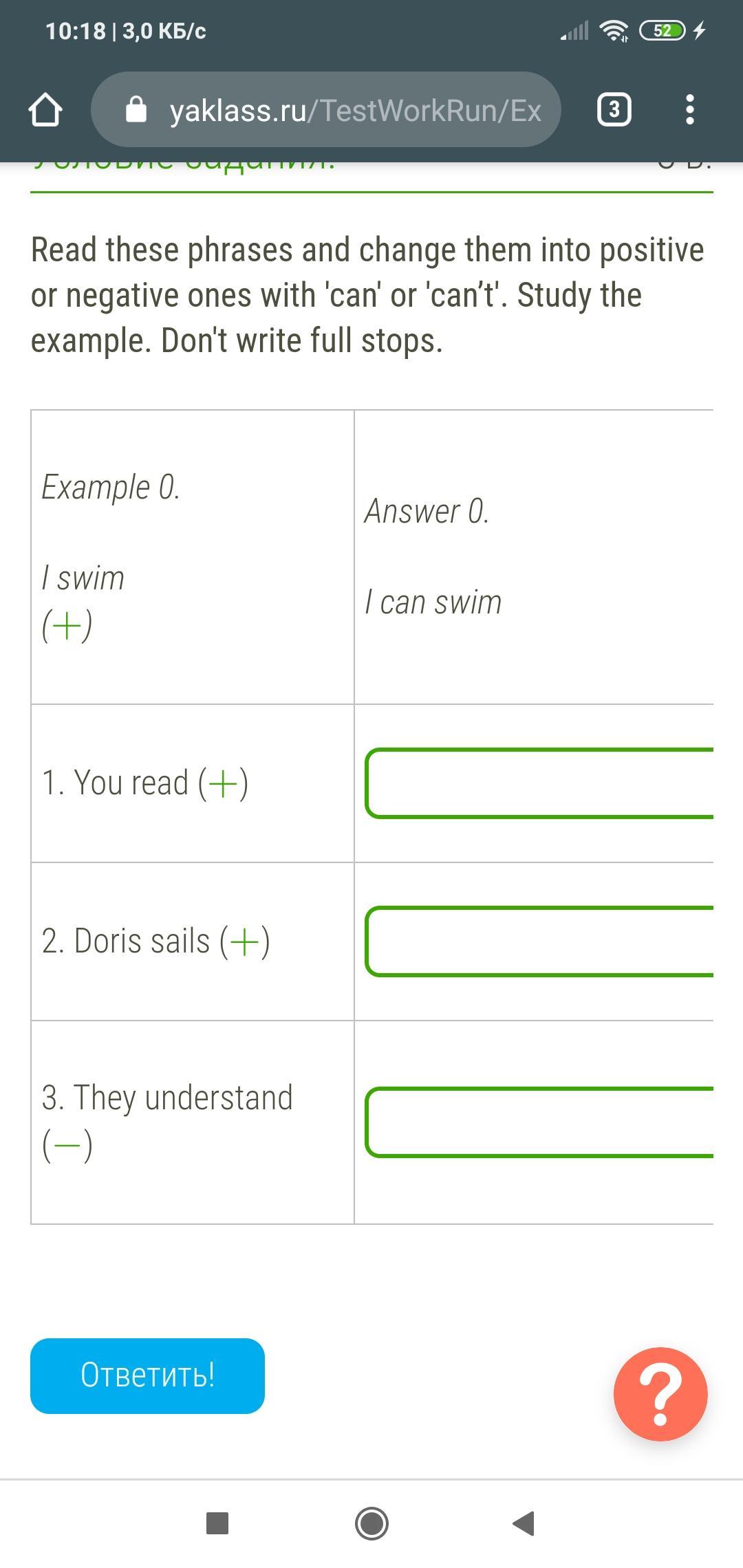
Task: Open the red question mark help button
Action: 660,1394
